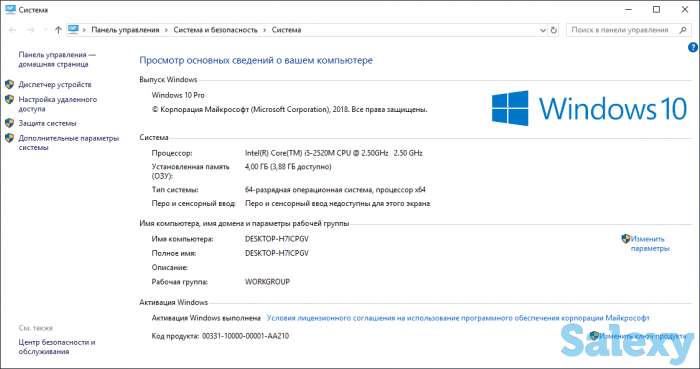Click shield icon beside 'Изменить параметры'
The image size is (700, 369).
pyautogui.click(x=625, y=239)
